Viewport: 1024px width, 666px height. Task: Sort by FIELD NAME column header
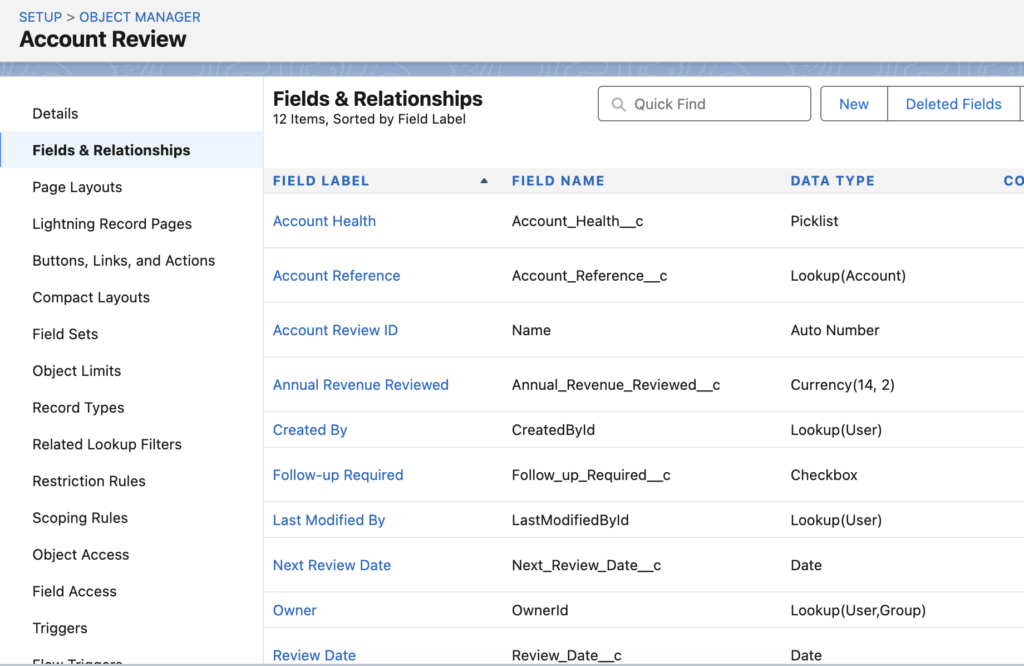click(x=558, y=181)
